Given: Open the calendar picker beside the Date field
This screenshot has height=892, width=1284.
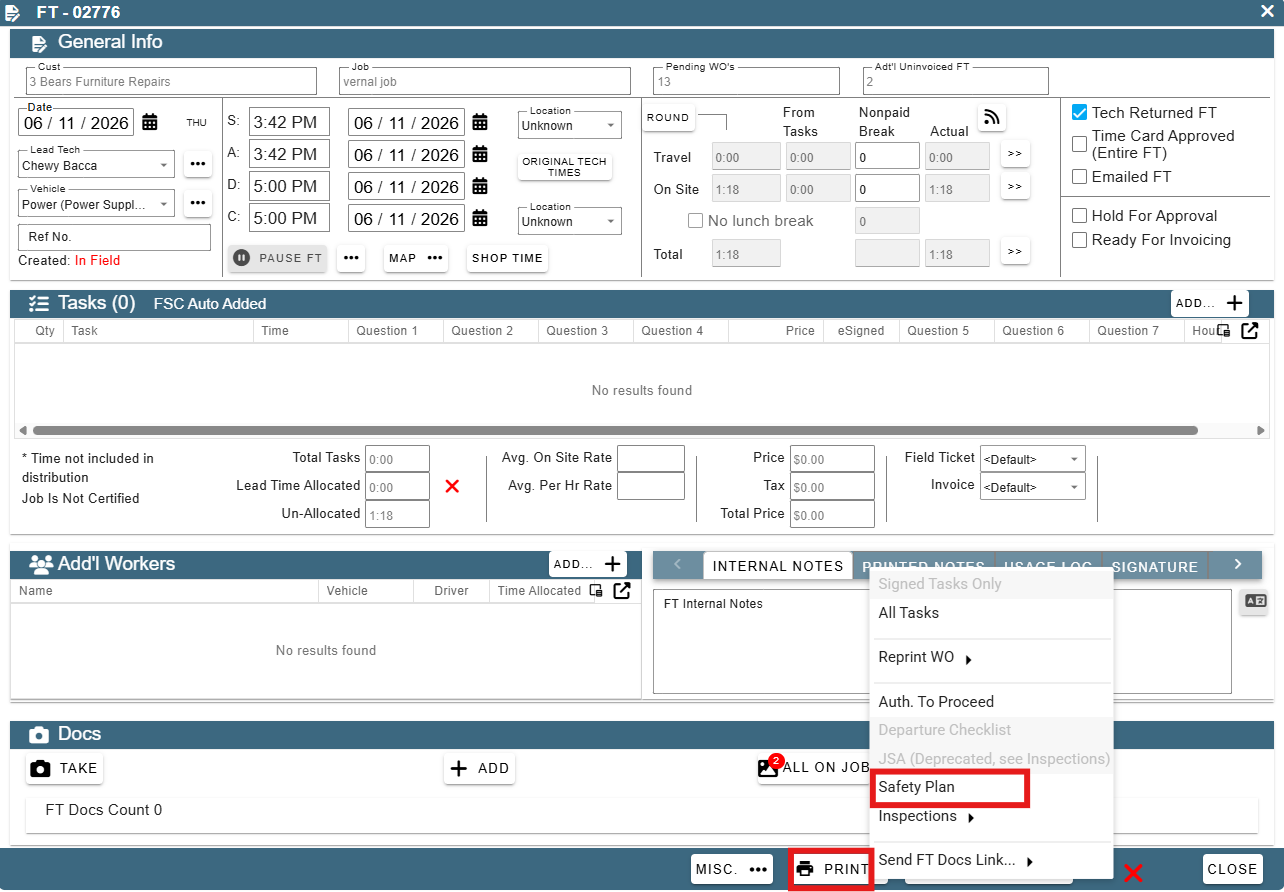Looking at the screenshot, I should (x=150, y=122).
